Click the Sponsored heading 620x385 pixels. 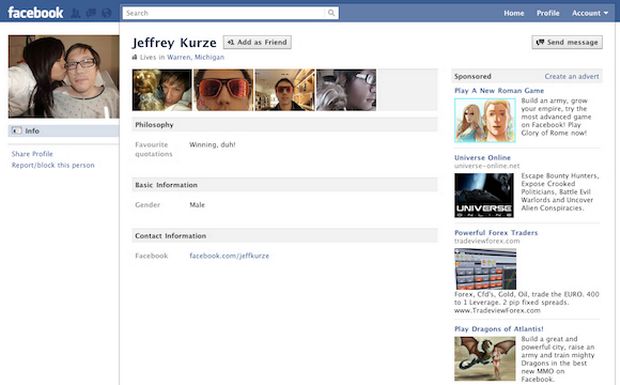(x=473, y=76)
